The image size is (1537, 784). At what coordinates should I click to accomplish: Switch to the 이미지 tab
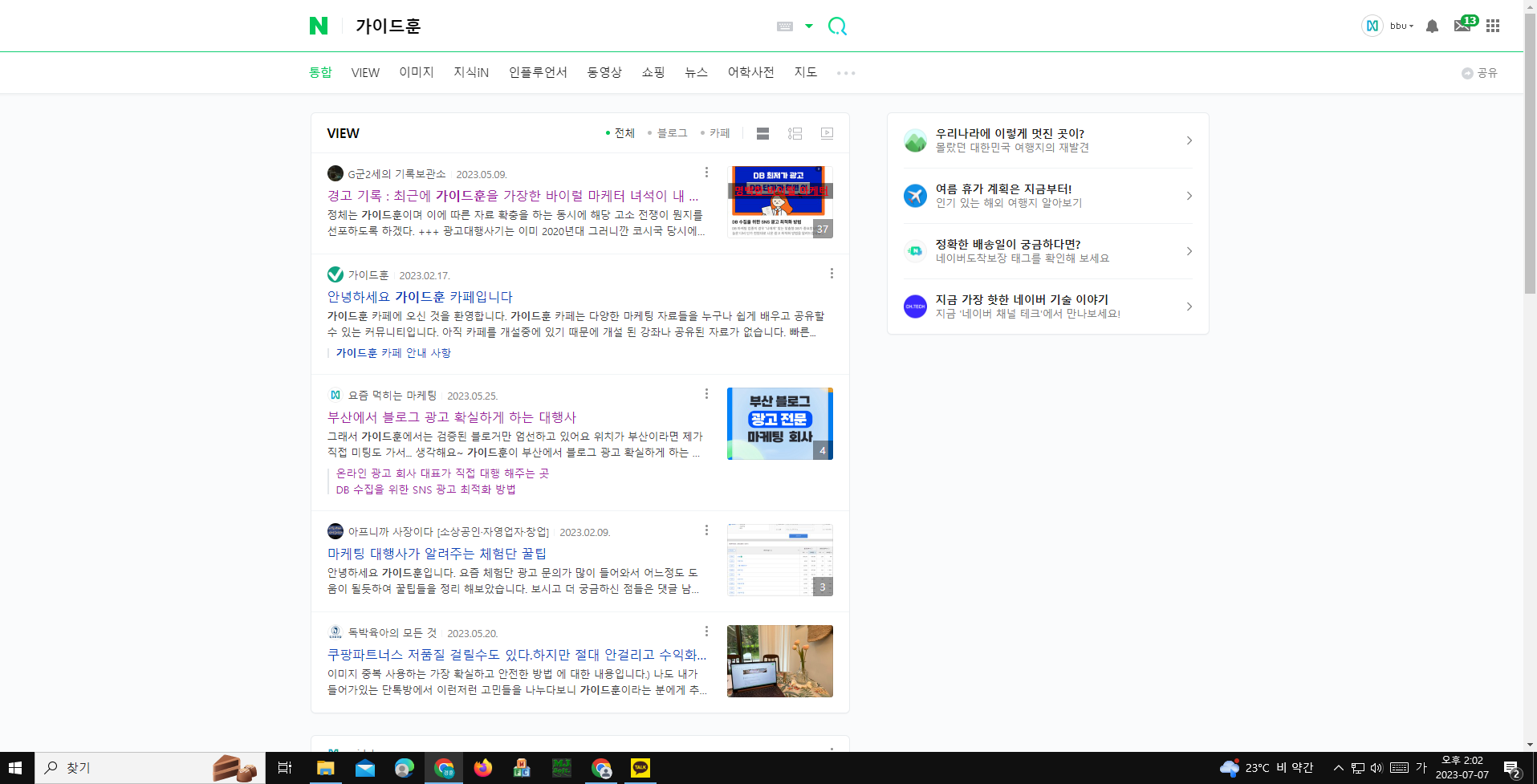click(x=417, y=72)
